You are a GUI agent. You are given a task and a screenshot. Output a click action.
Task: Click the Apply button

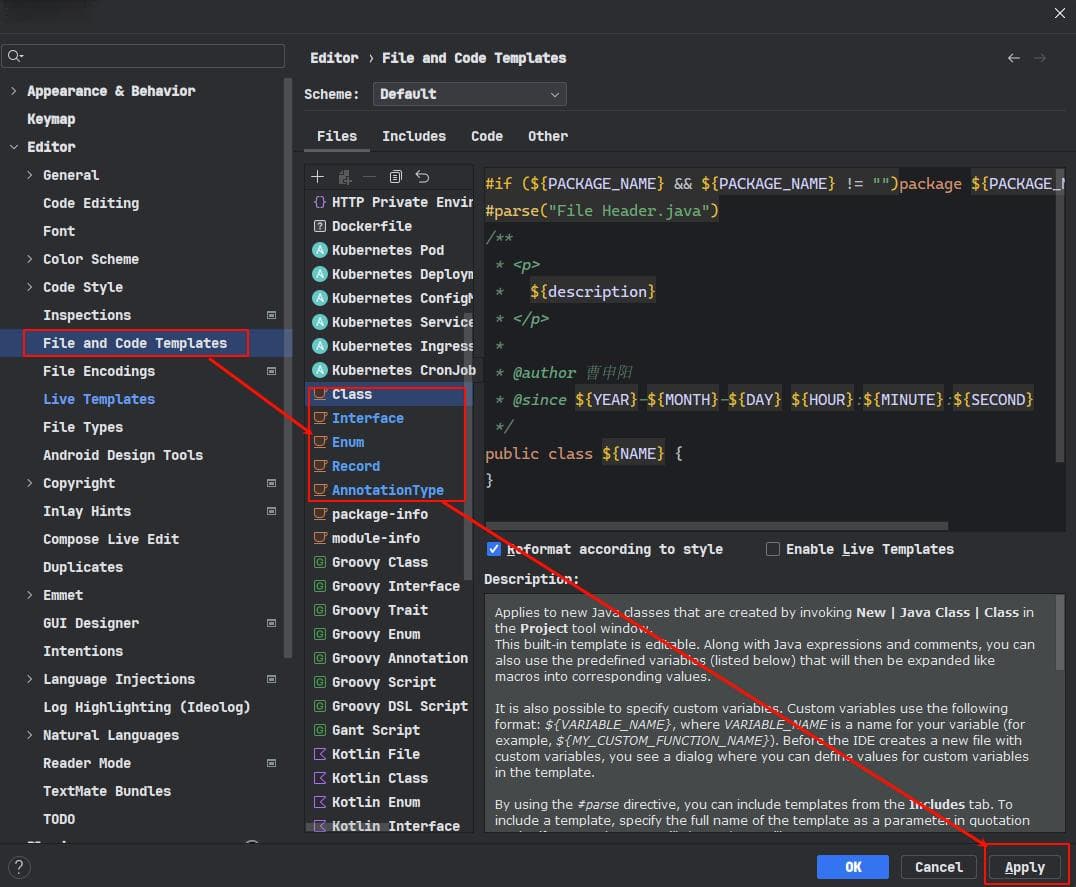click(1025, 867)
